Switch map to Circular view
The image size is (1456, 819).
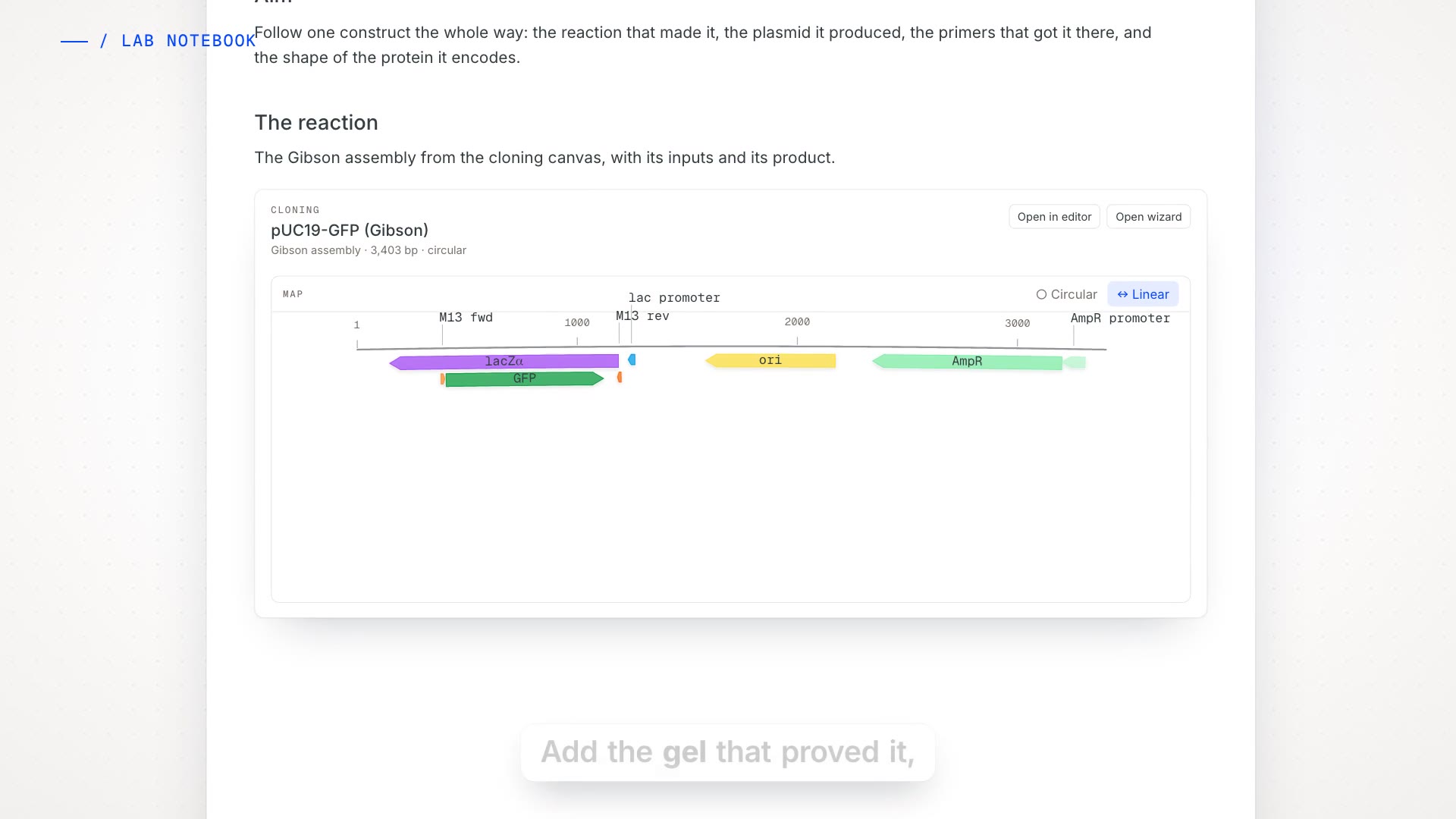coord(1066,294)
